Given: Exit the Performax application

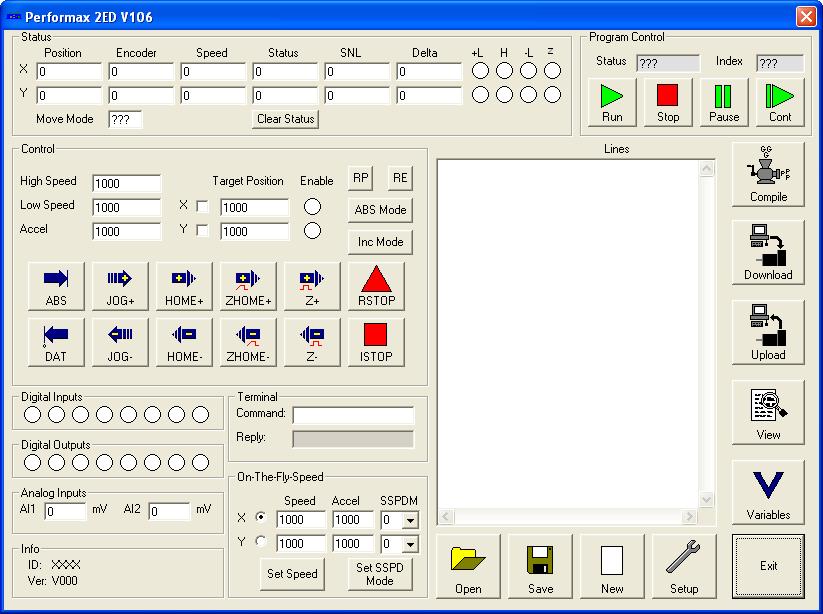Looking at the screenshot, I should click(x=768, y=566).
